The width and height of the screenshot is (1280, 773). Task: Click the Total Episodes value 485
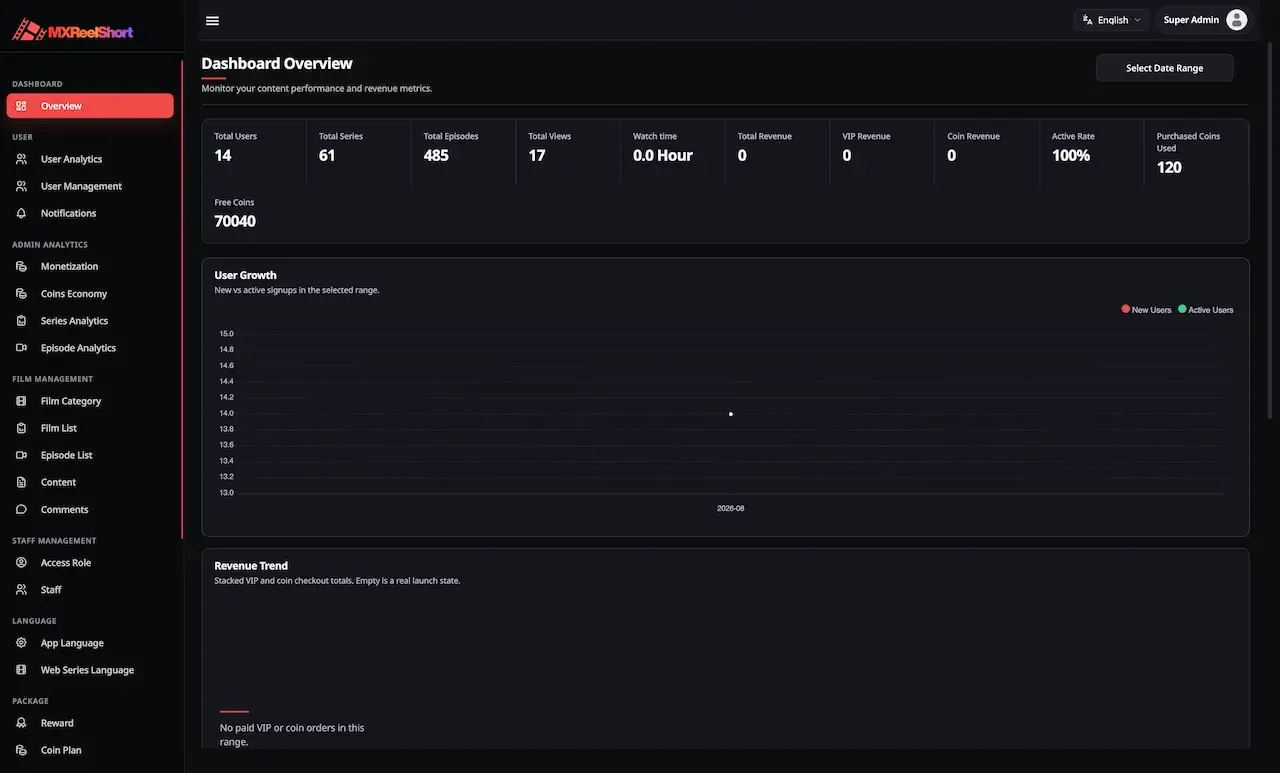[x=436, y=155]
